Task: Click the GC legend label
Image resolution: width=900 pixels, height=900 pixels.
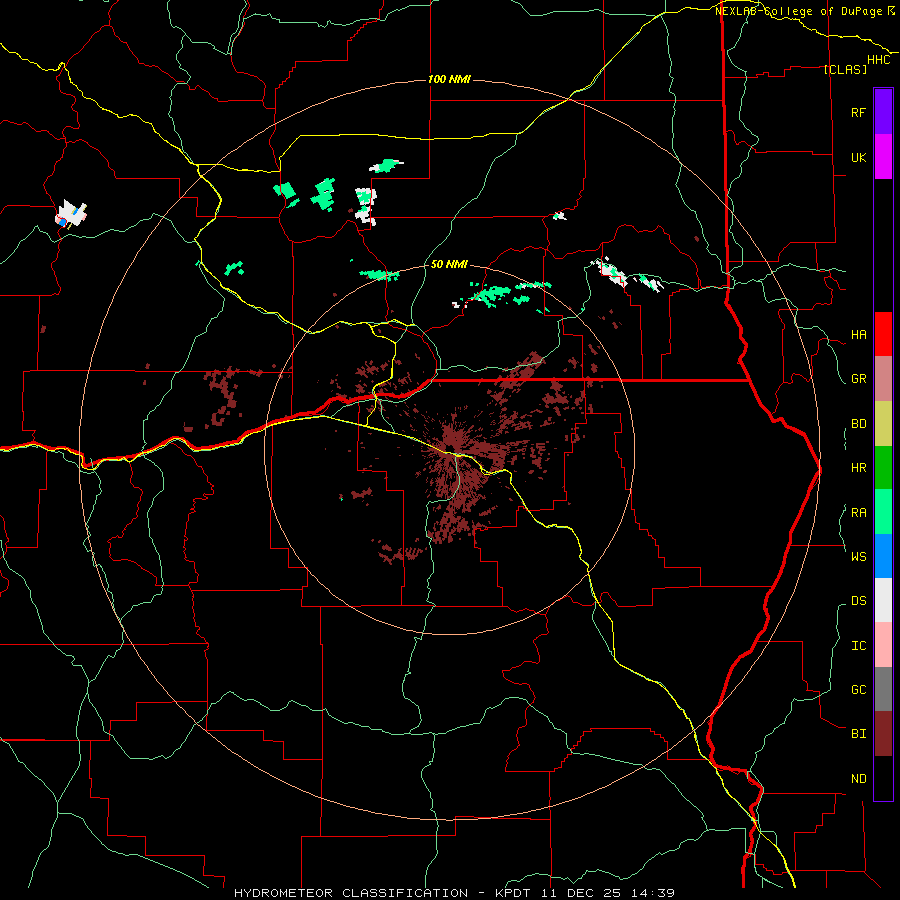Action: click(x=858, y=690)
